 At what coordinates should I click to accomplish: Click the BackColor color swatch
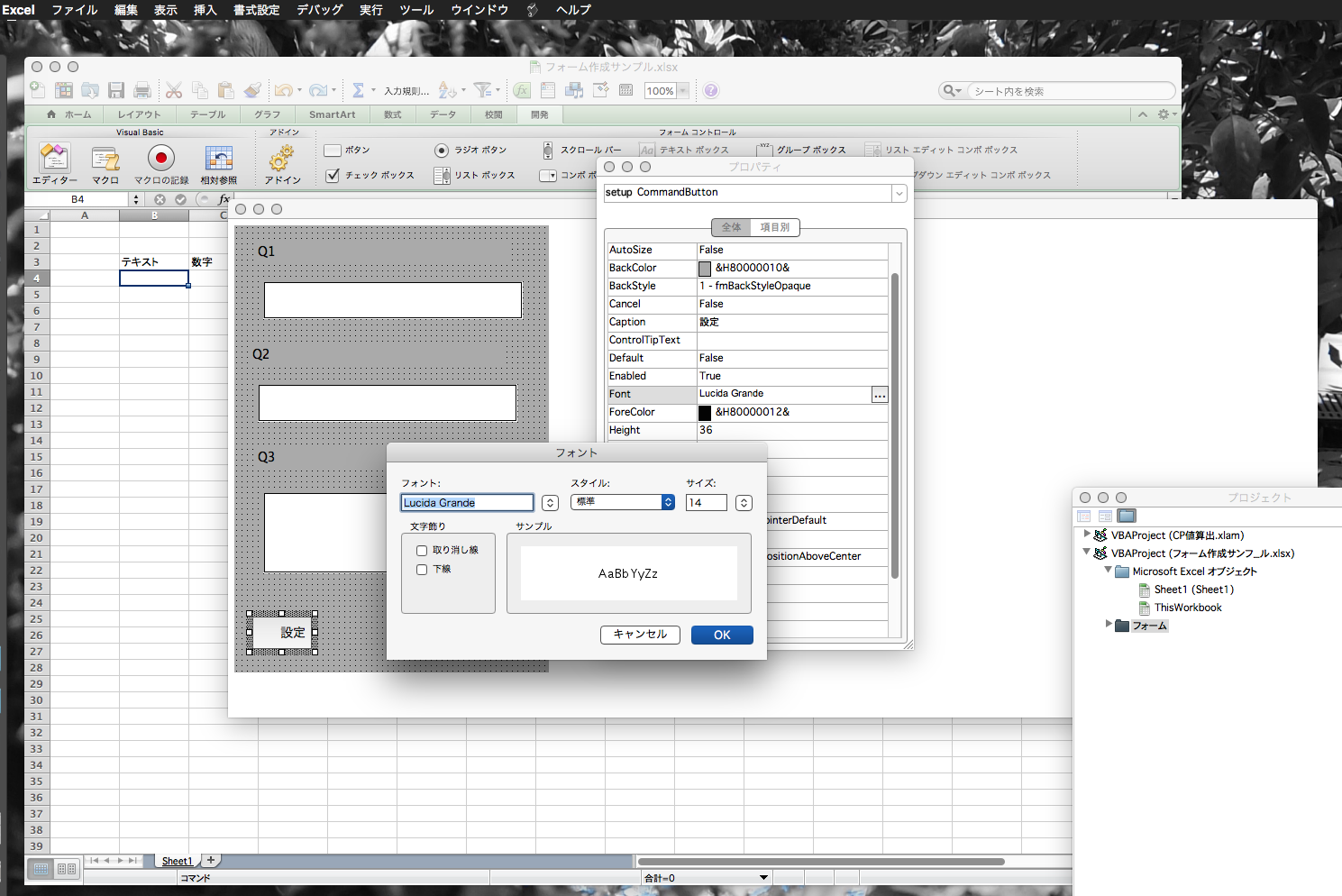coord(705,269)
